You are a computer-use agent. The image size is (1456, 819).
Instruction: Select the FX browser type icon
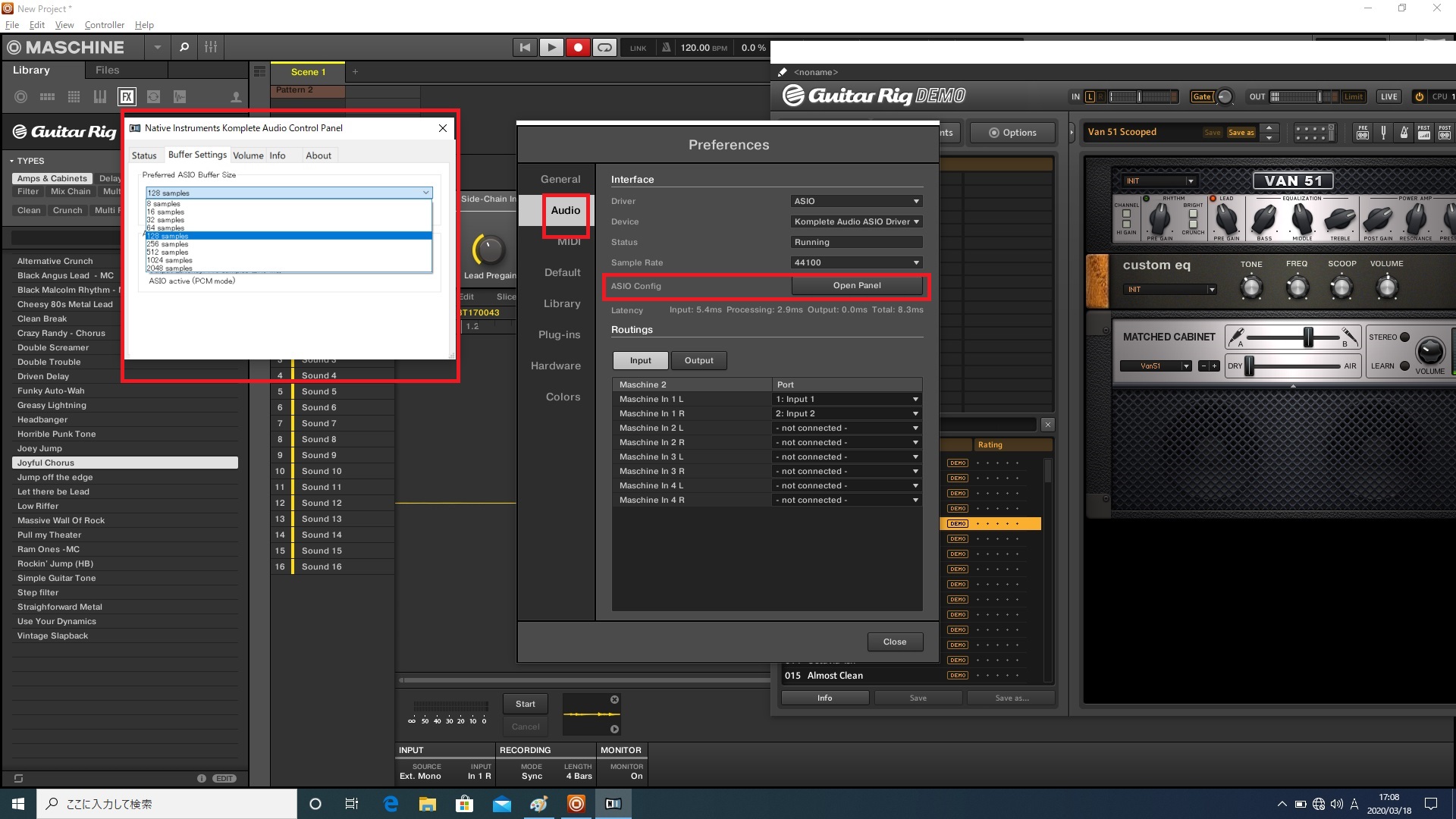[127, 96]
